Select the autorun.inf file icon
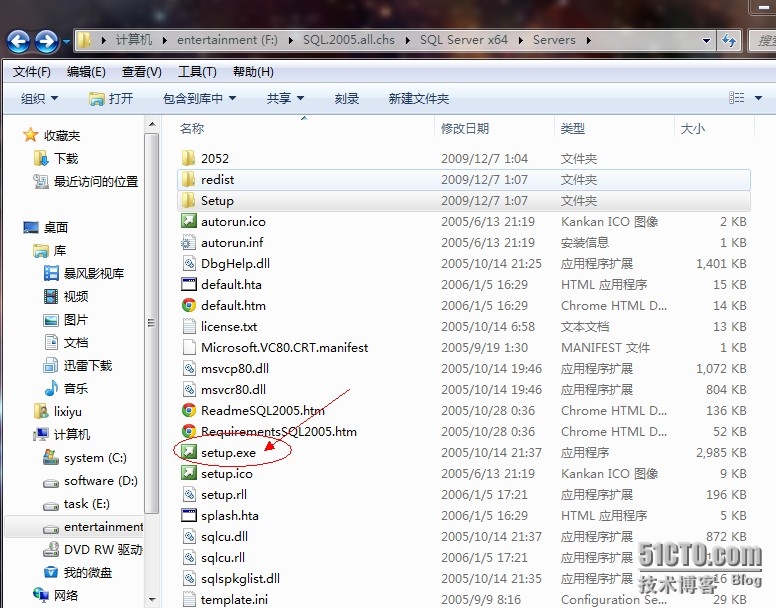The height and width of the screenshot is (608, 776). pyautogui.click(x=189, y=242)
